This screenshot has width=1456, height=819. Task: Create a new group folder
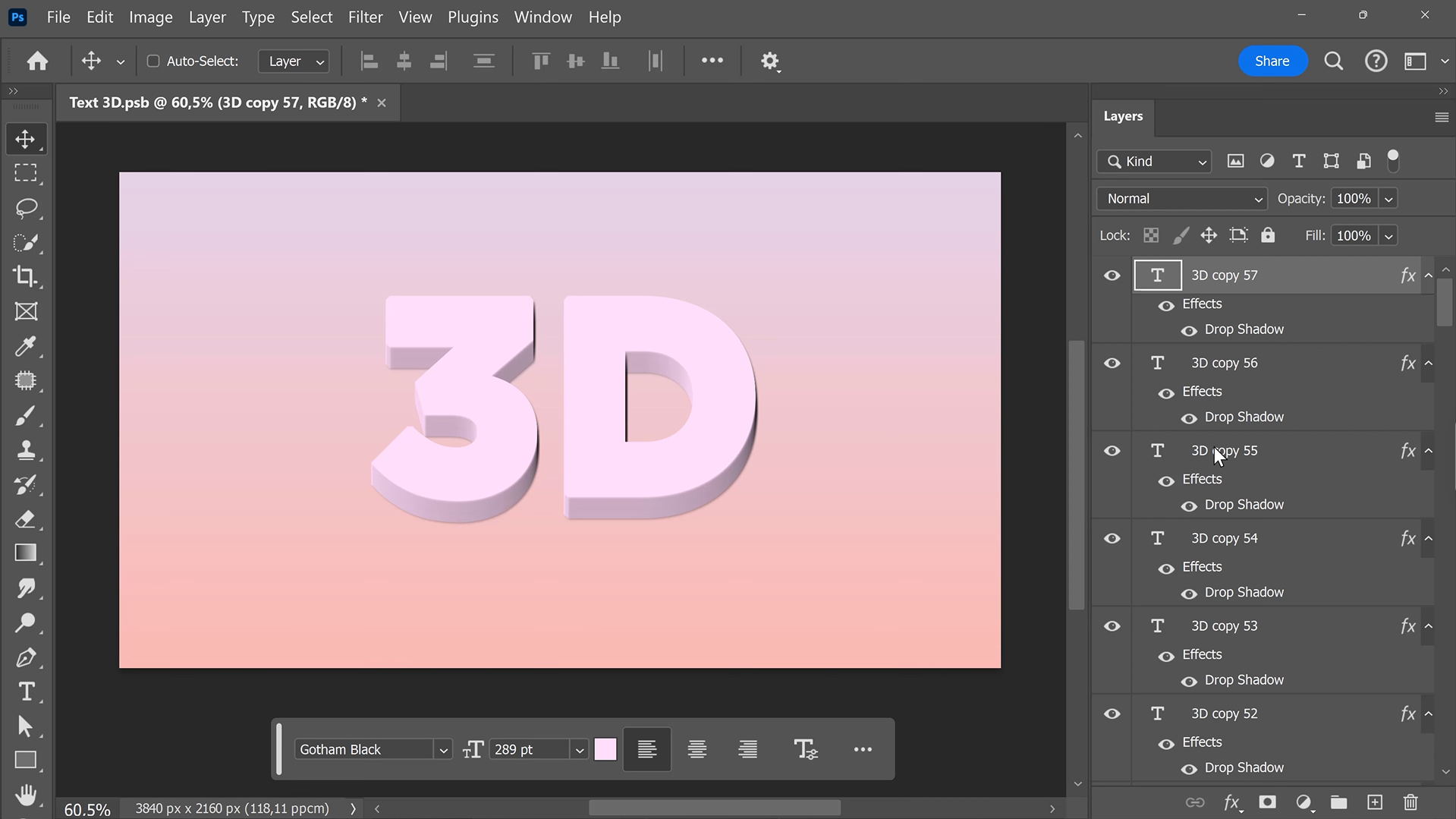(x=1338, y=802)
